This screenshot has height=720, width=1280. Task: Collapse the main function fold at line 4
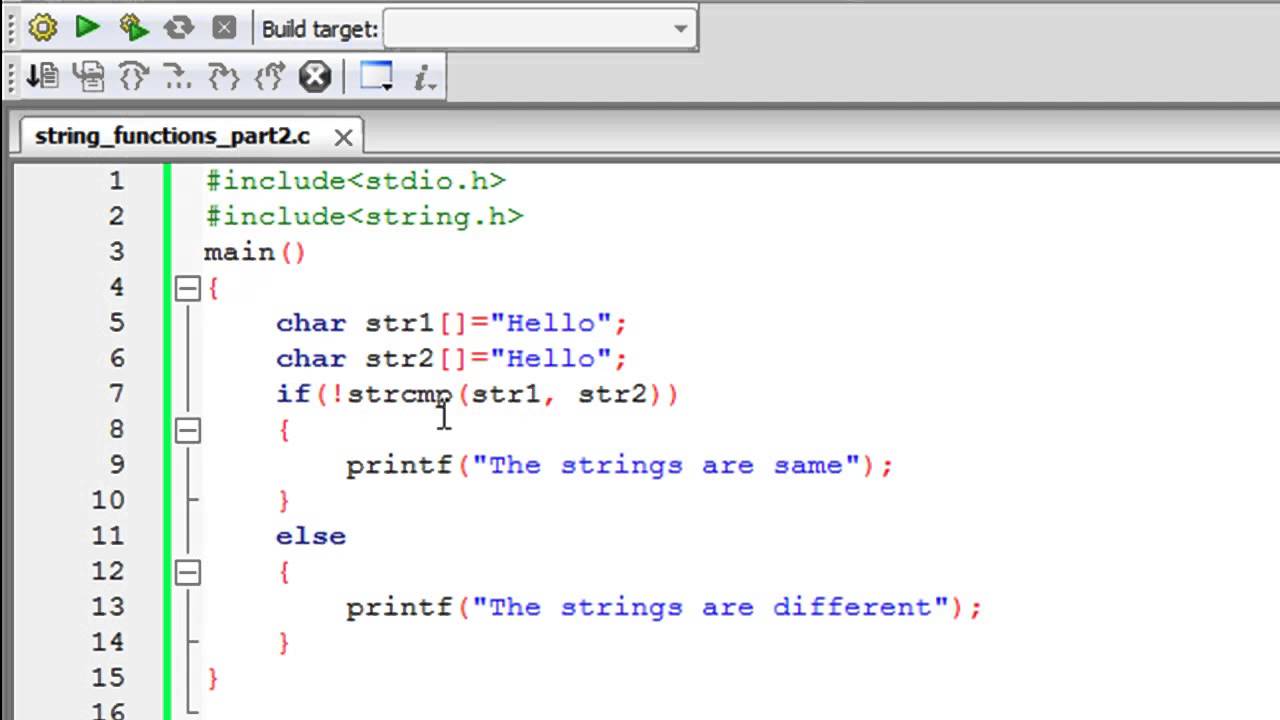tap(187, 288)
